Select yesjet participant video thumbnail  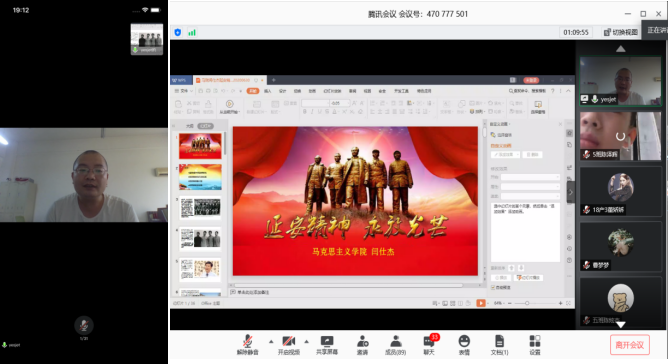(620, 81)
